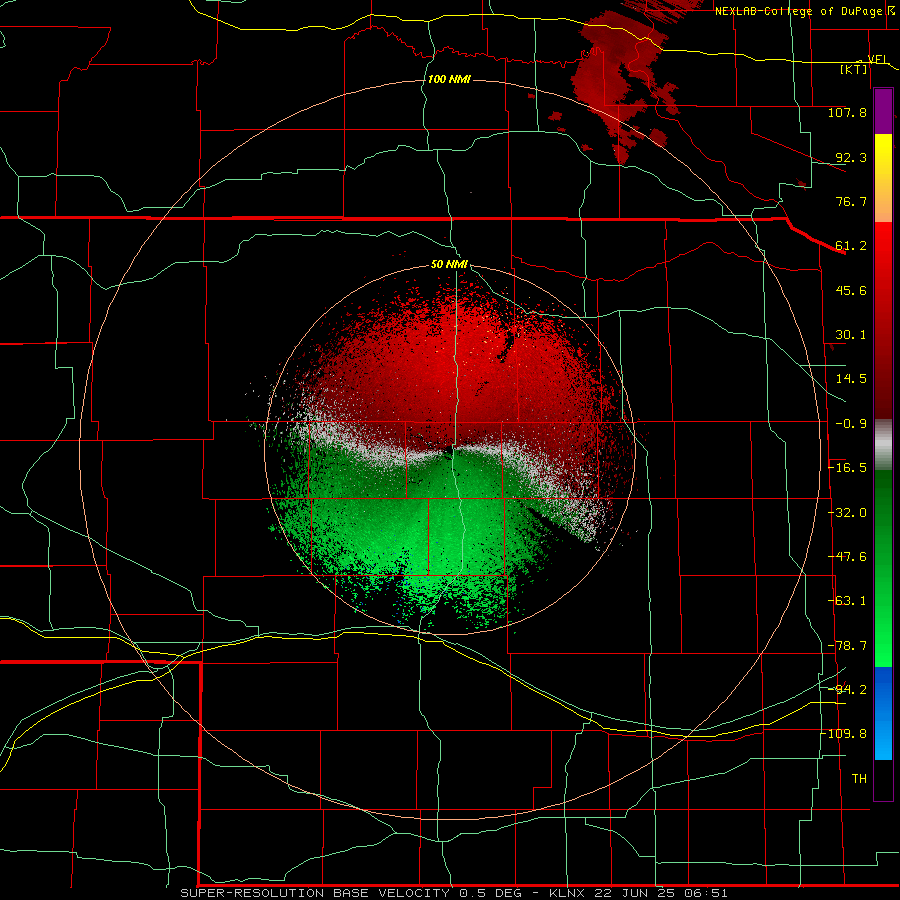Pick the gray zero-velocity segment of the color bar
This screenshot has height=900, width=900.
coord(883,445)
